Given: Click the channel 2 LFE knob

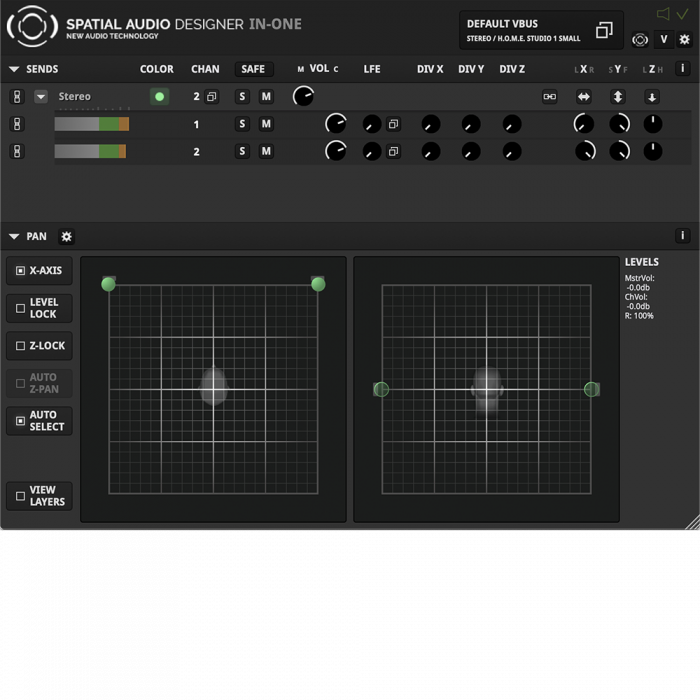Looking at the screenshot, I should pos(371,151).
